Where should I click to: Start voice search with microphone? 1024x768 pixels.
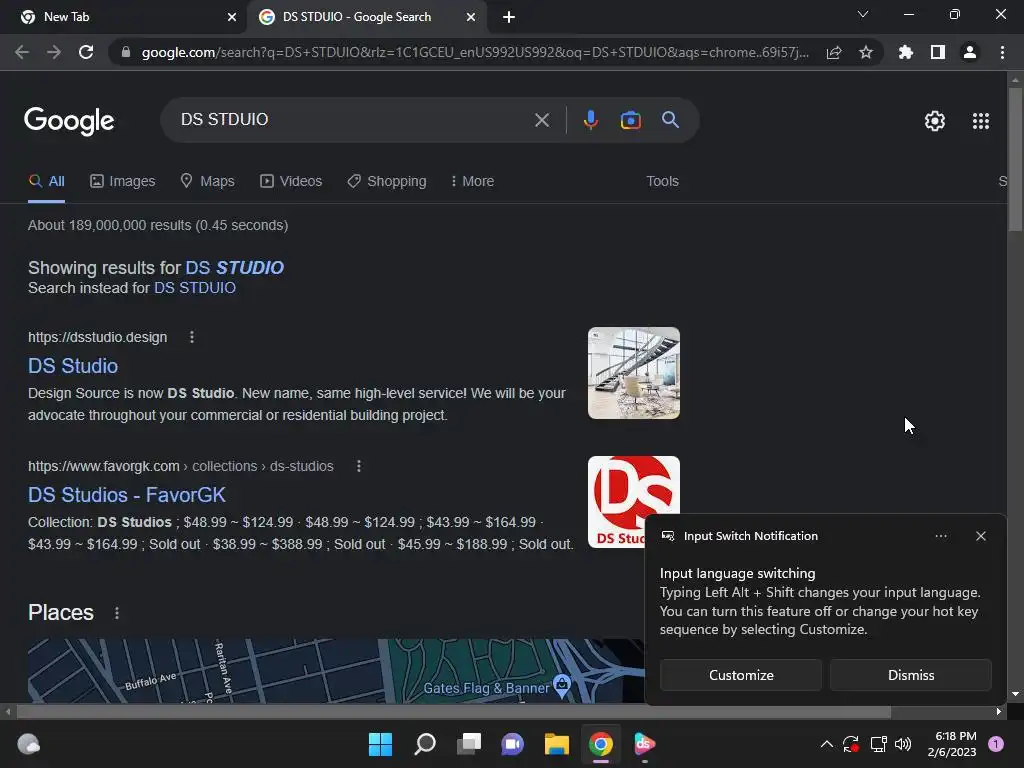(x=590, y=120)
